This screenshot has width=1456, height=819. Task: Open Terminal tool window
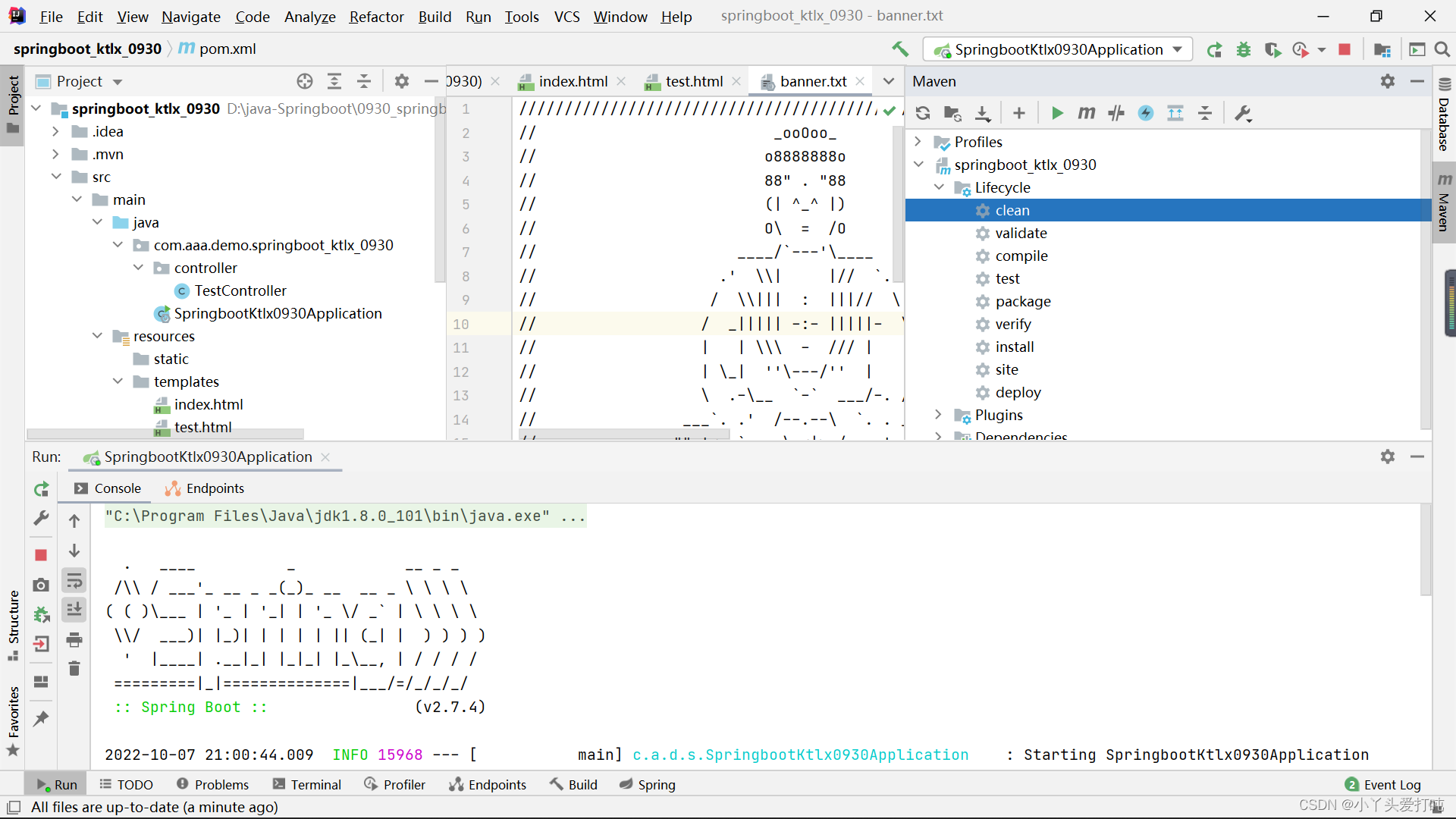(307, 785)
